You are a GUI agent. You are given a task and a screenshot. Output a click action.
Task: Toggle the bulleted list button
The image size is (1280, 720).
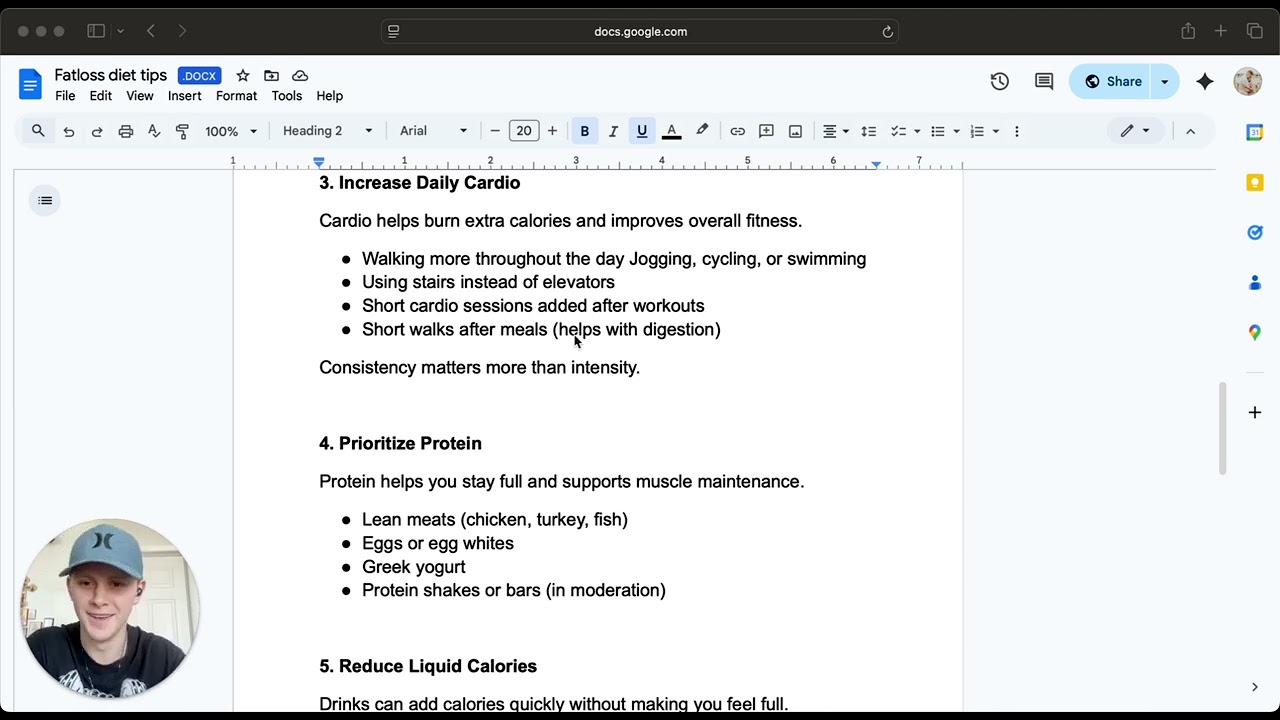[938, 131]
